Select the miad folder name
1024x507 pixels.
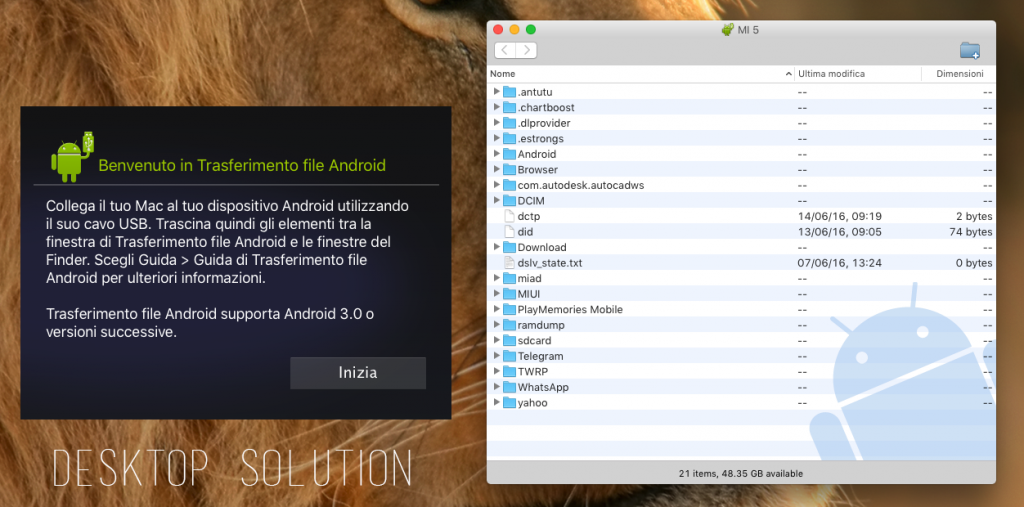pos(530,278)
